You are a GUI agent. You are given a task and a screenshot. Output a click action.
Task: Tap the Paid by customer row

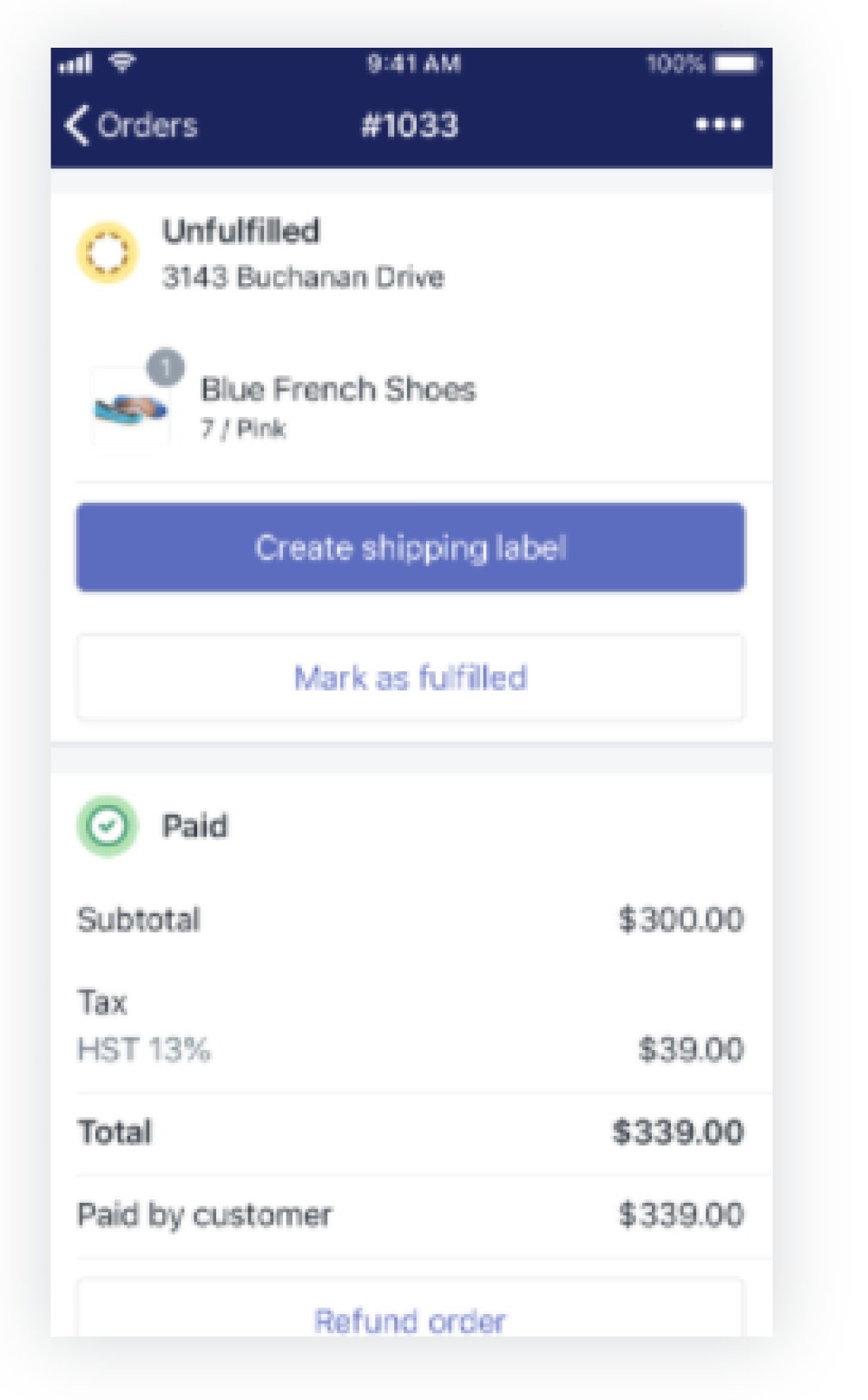coord(411,1215)
